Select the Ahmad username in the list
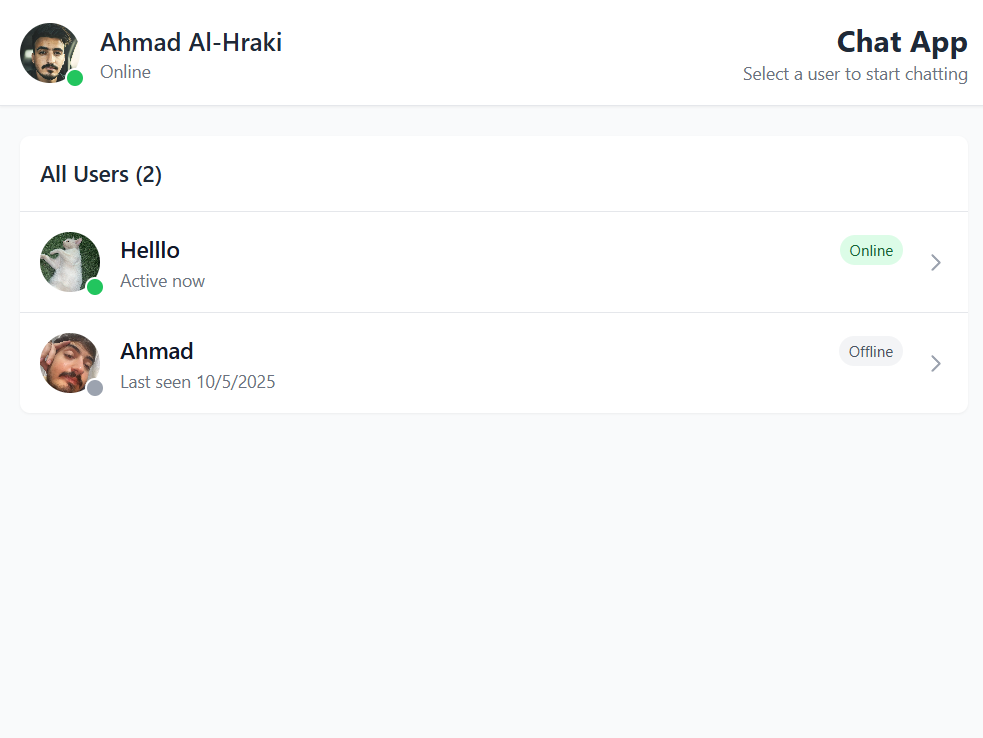Screen dimensions: 983x738 (x=157, y=351)
